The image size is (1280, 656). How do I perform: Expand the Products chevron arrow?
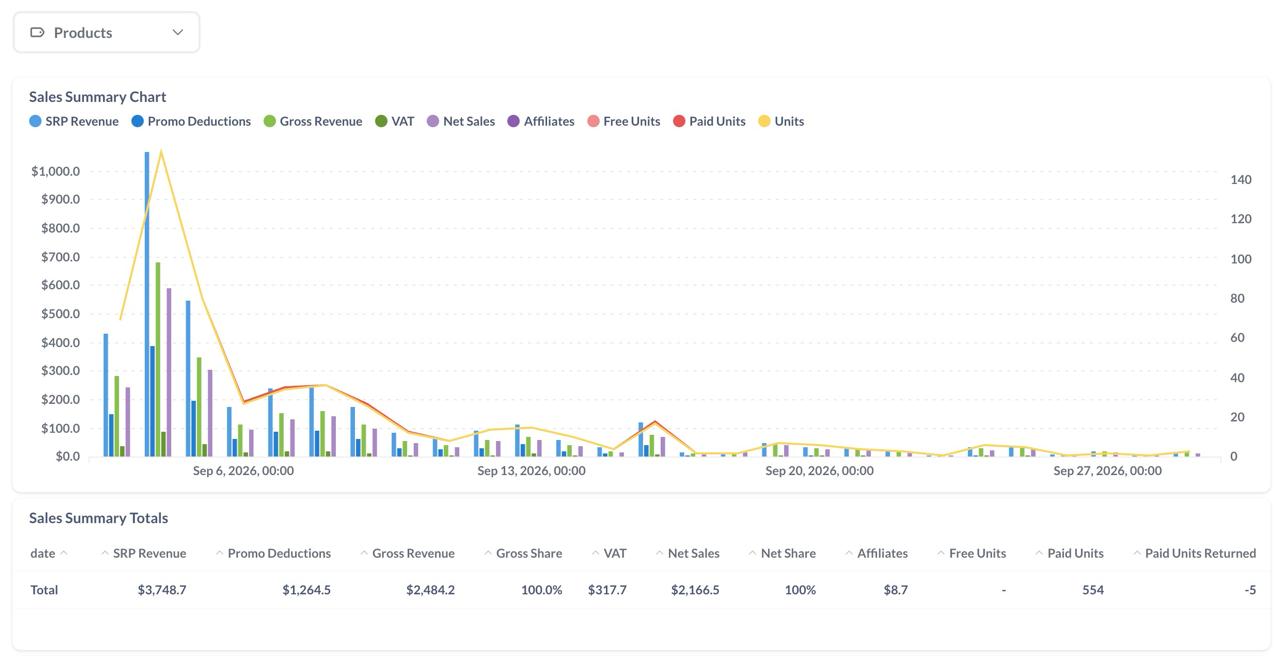178,32
